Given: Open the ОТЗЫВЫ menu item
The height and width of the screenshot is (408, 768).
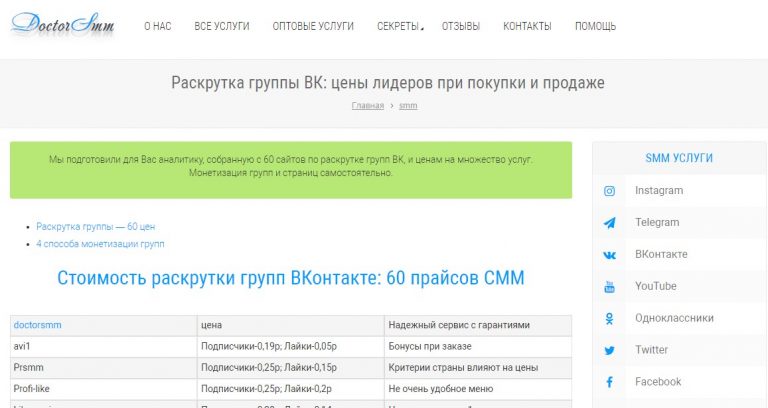Looking at the screenshot, I should point(461,26).
